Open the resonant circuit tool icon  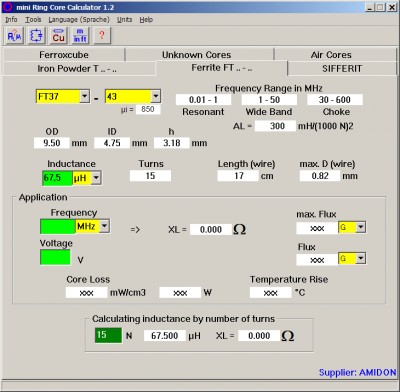[36, 35]
